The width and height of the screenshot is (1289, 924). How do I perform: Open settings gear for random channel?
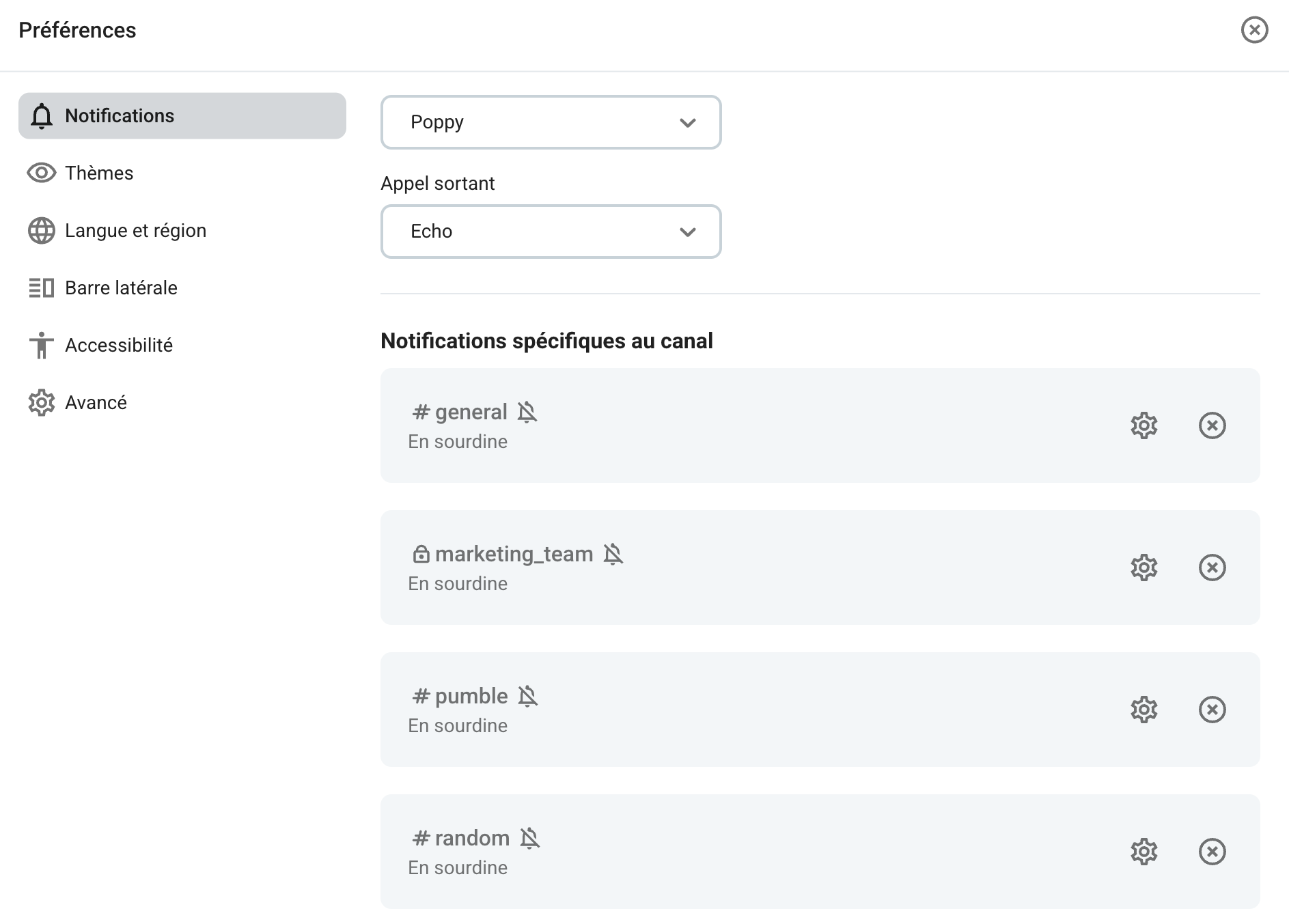pos(1144,852)
